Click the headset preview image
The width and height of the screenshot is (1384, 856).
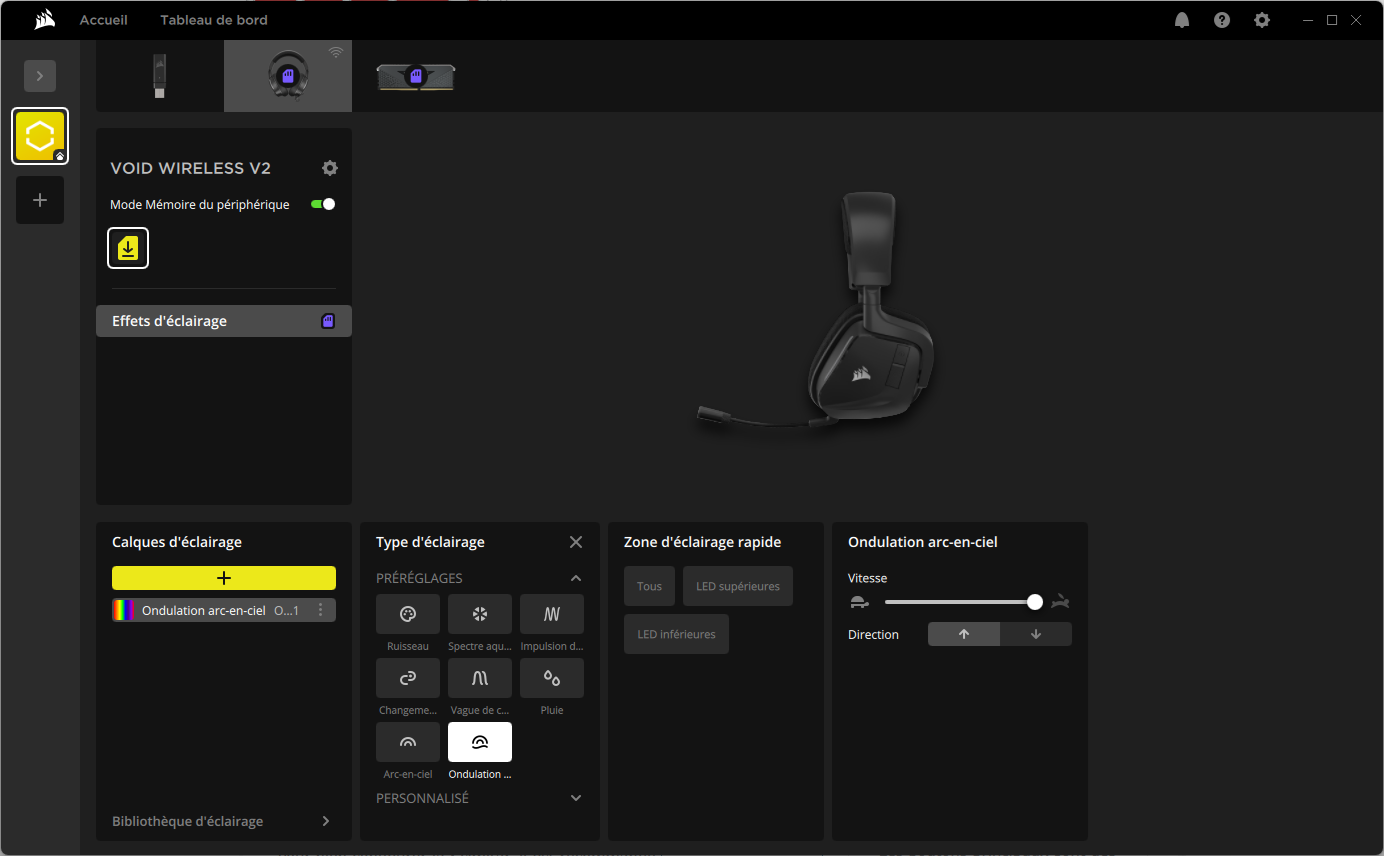818,312
